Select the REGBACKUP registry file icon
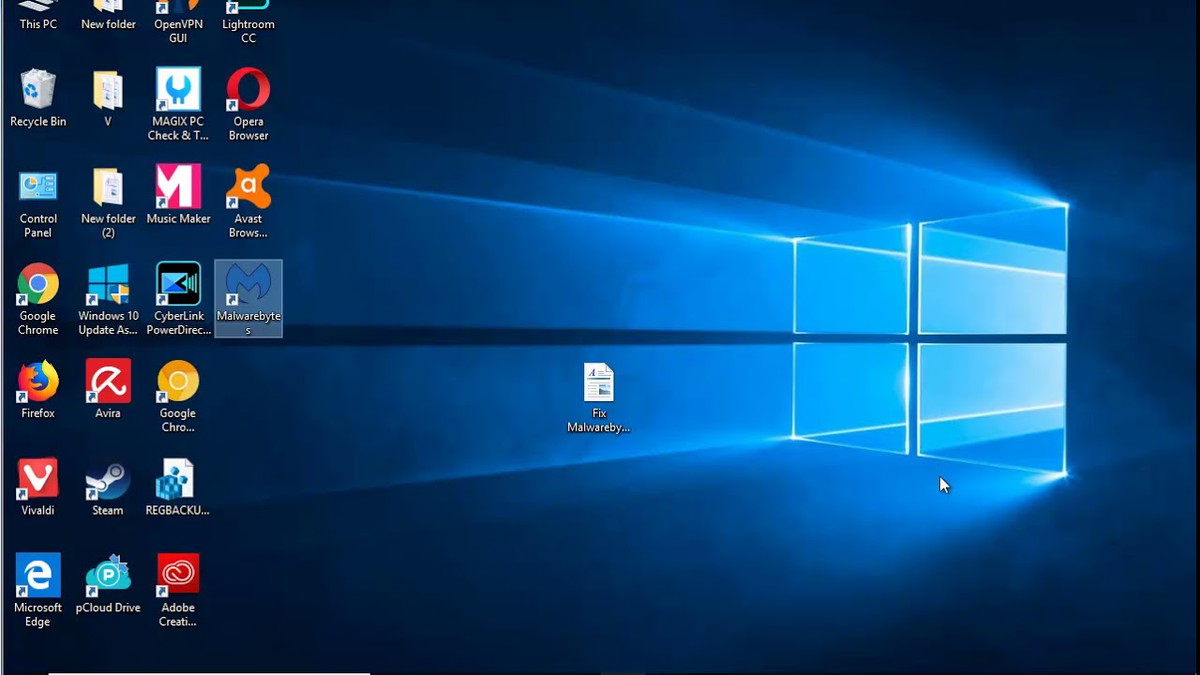 (178, 479)
